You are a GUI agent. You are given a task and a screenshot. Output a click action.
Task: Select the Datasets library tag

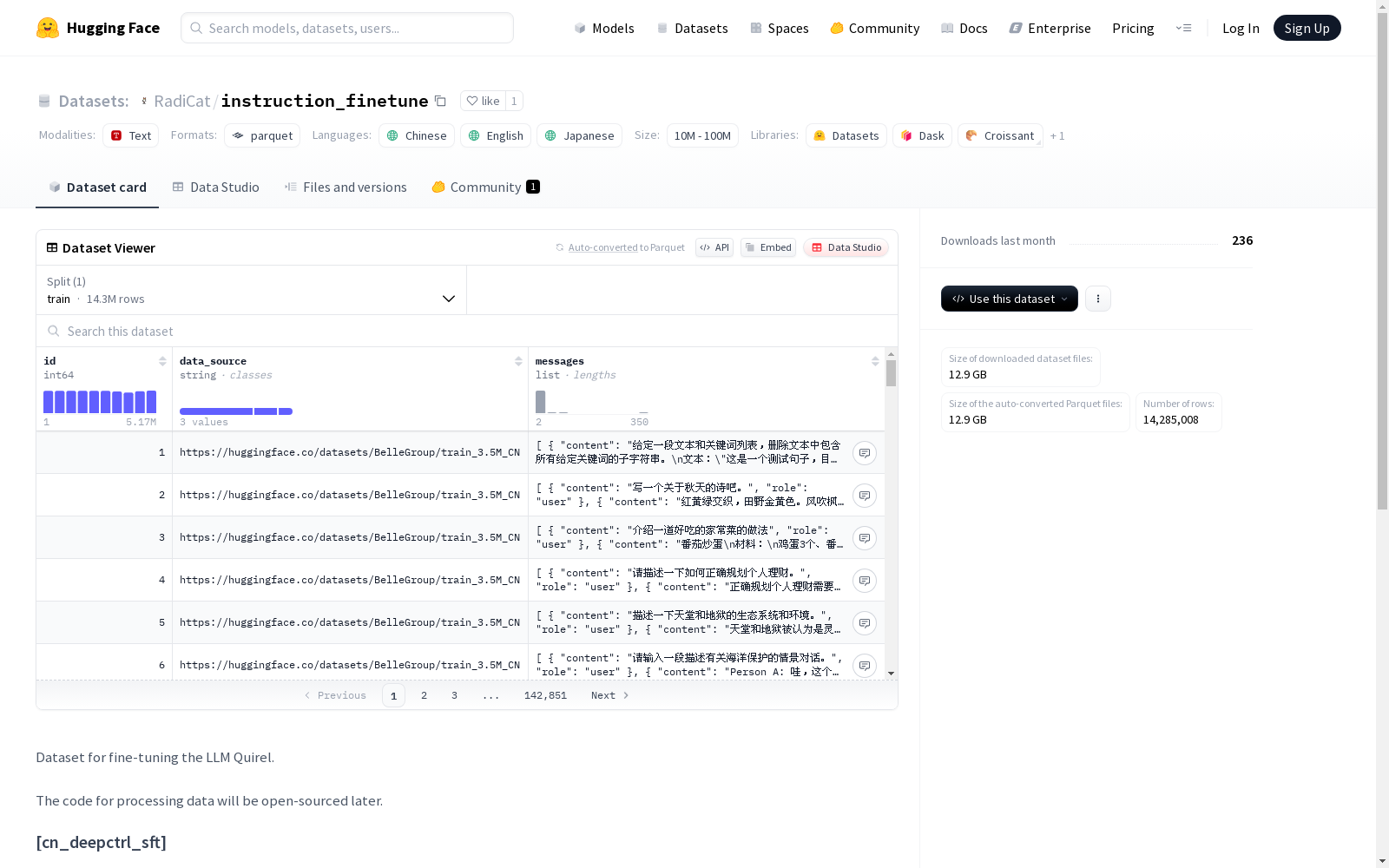[846, 135]
